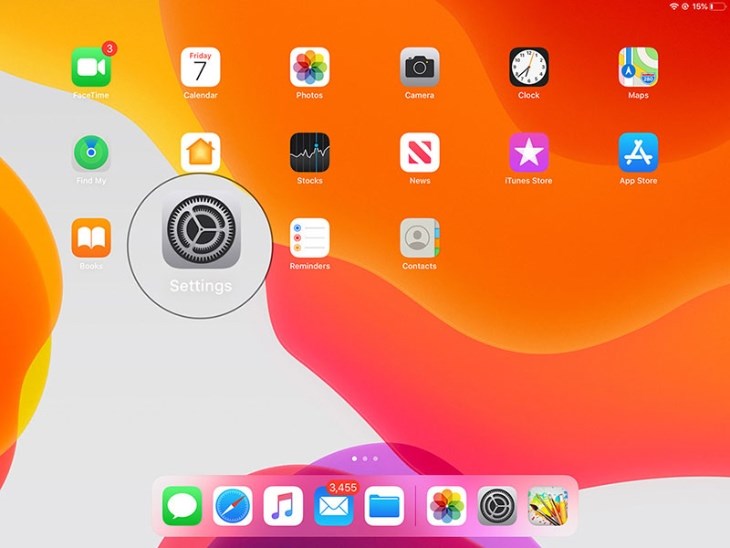The width and height of the screenshot is (730, 548).
Task: Open the Contacts app
Action: coord(419,238)
